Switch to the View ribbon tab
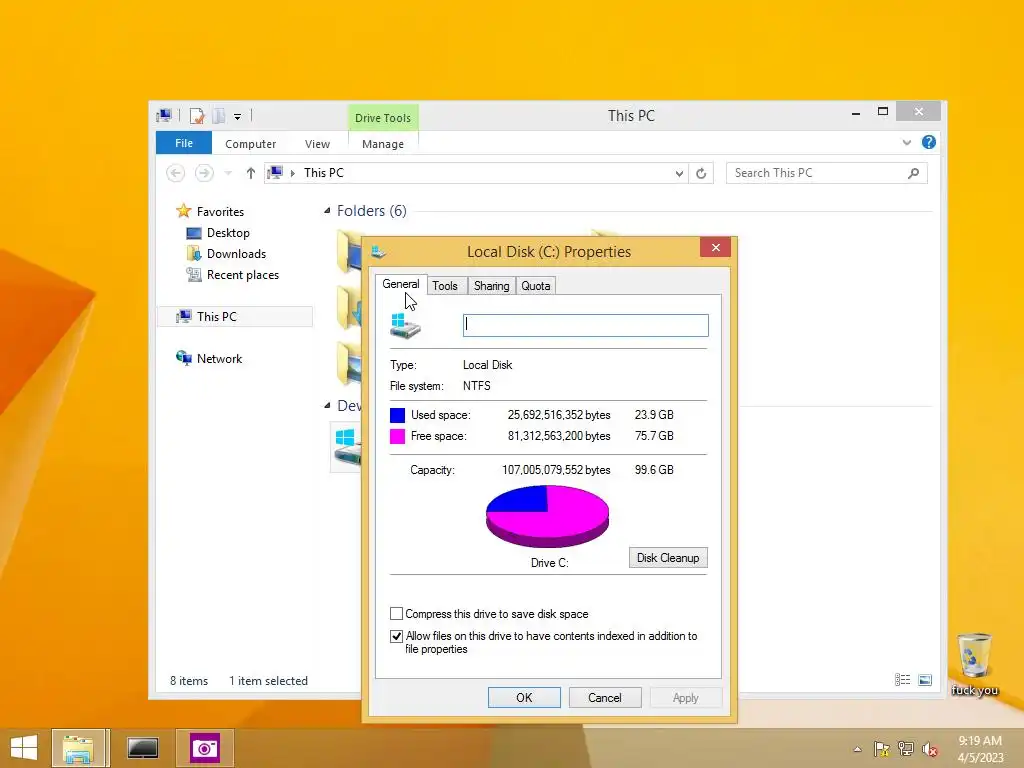The image size is (1024, 768). tap(317, 144)
